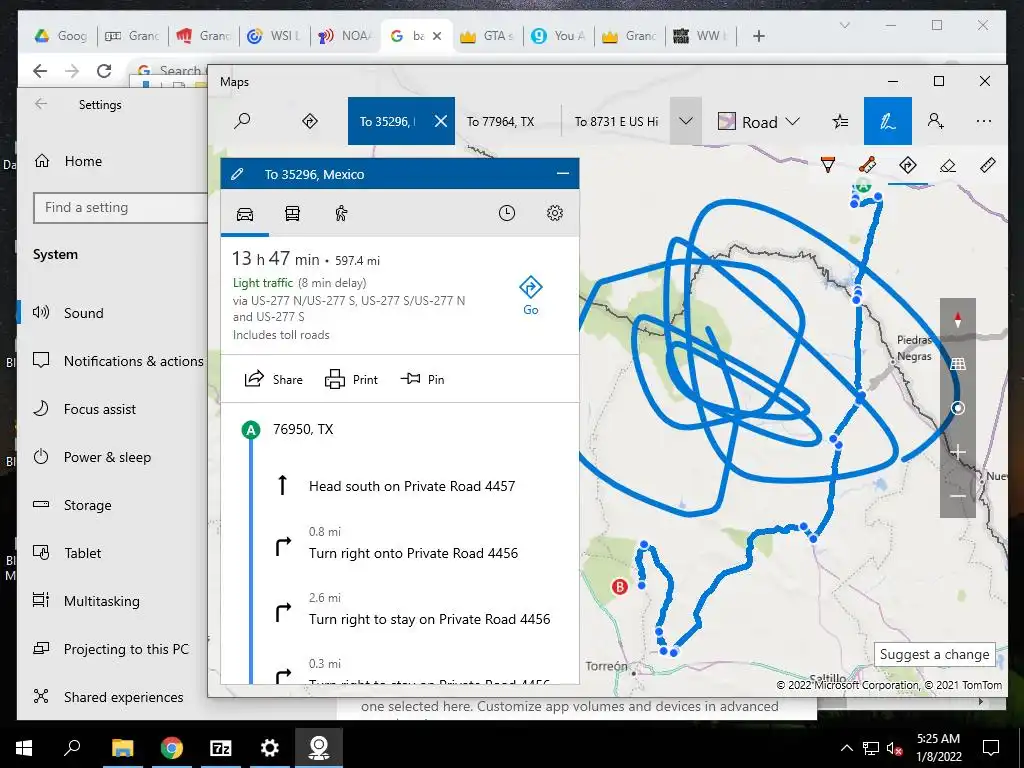
Task: Open the Maps more options menu
Action: [984, 121]
